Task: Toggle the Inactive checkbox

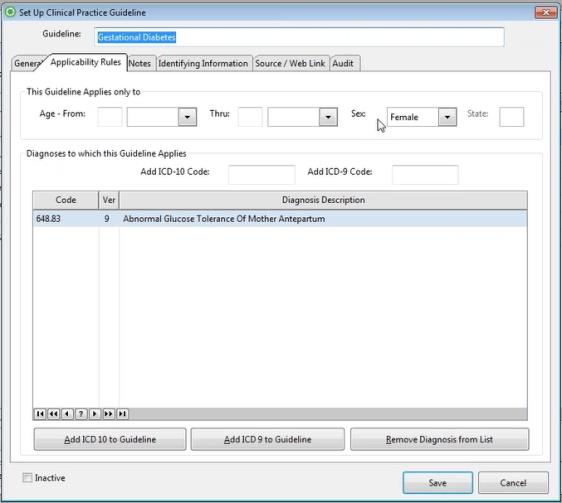Action: tap(27, 478)
